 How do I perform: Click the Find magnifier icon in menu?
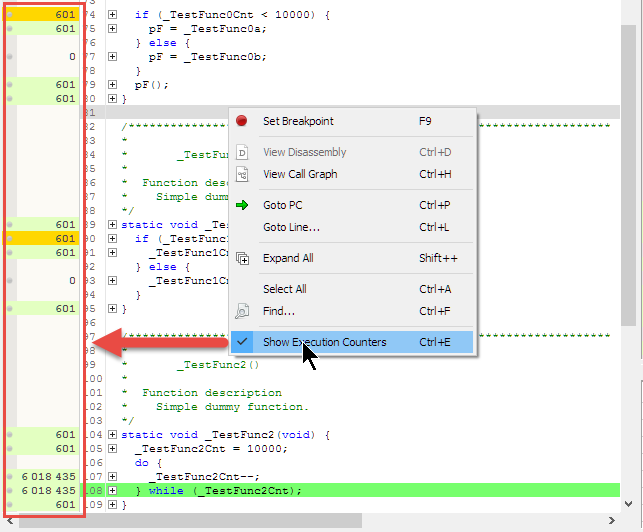pos(242,311)
